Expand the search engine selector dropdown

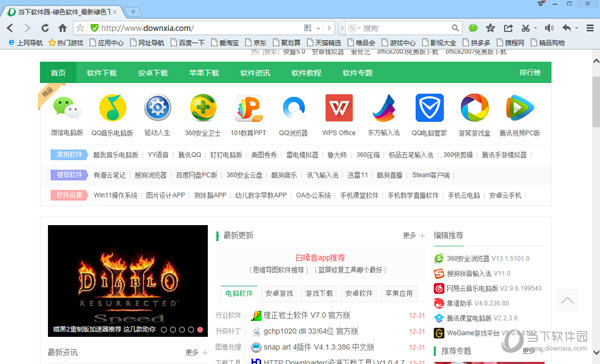(359, 28)
